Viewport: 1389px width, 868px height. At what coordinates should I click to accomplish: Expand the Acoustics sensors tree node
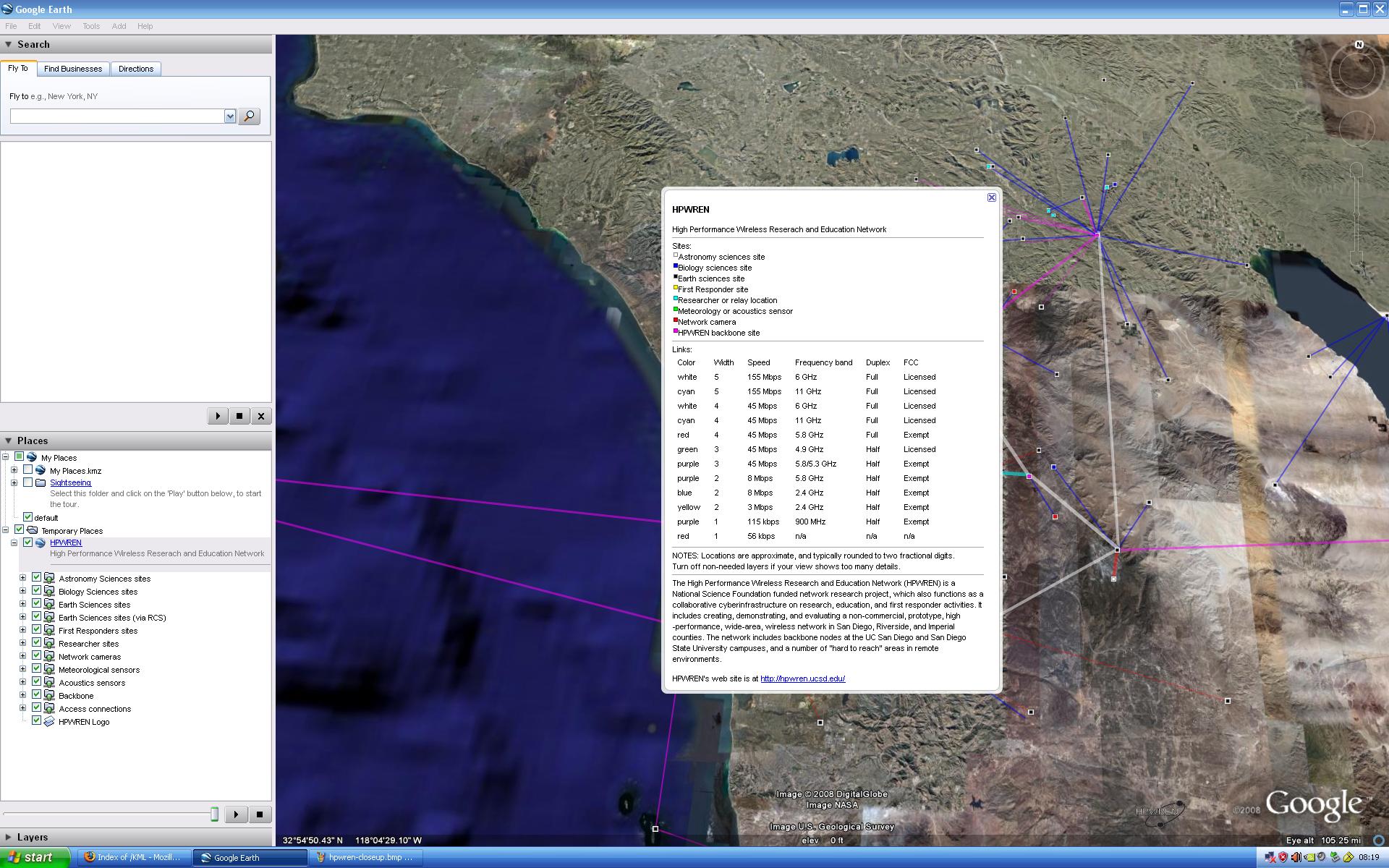(22, 682)
